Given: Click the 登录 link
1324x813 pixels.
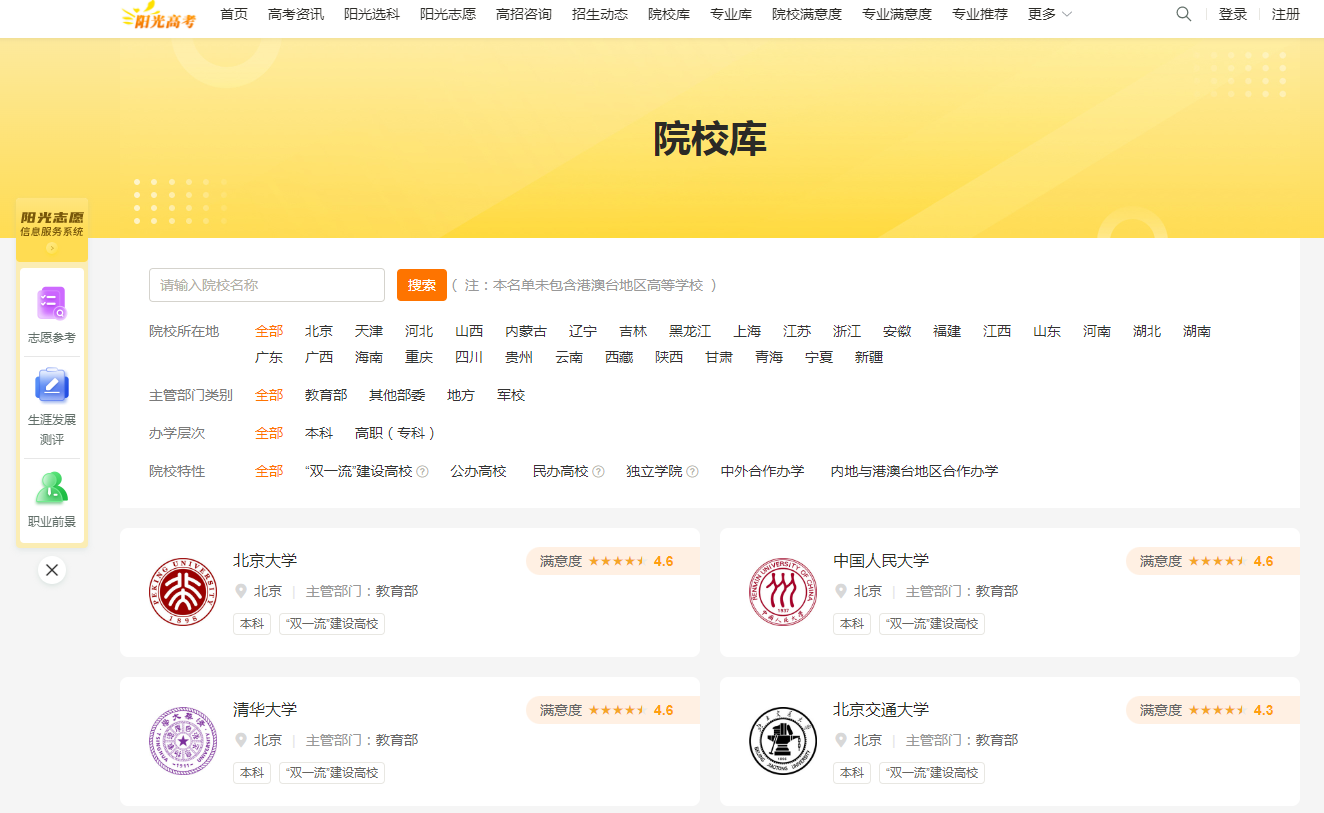Looking at the screenshot, I should [x=1233, y=14].
